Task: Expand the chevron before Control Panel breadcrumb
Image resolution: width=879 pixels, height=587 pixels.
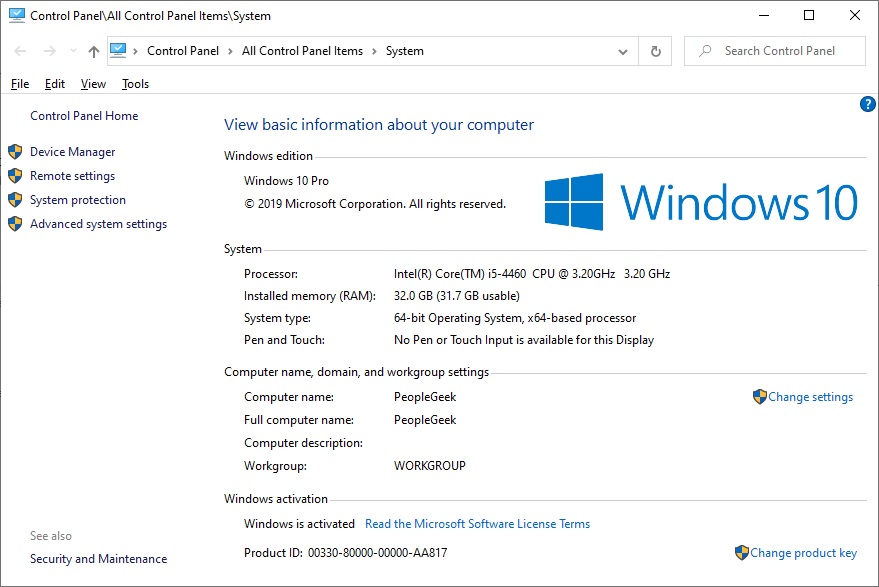Action: pos(135,52)
